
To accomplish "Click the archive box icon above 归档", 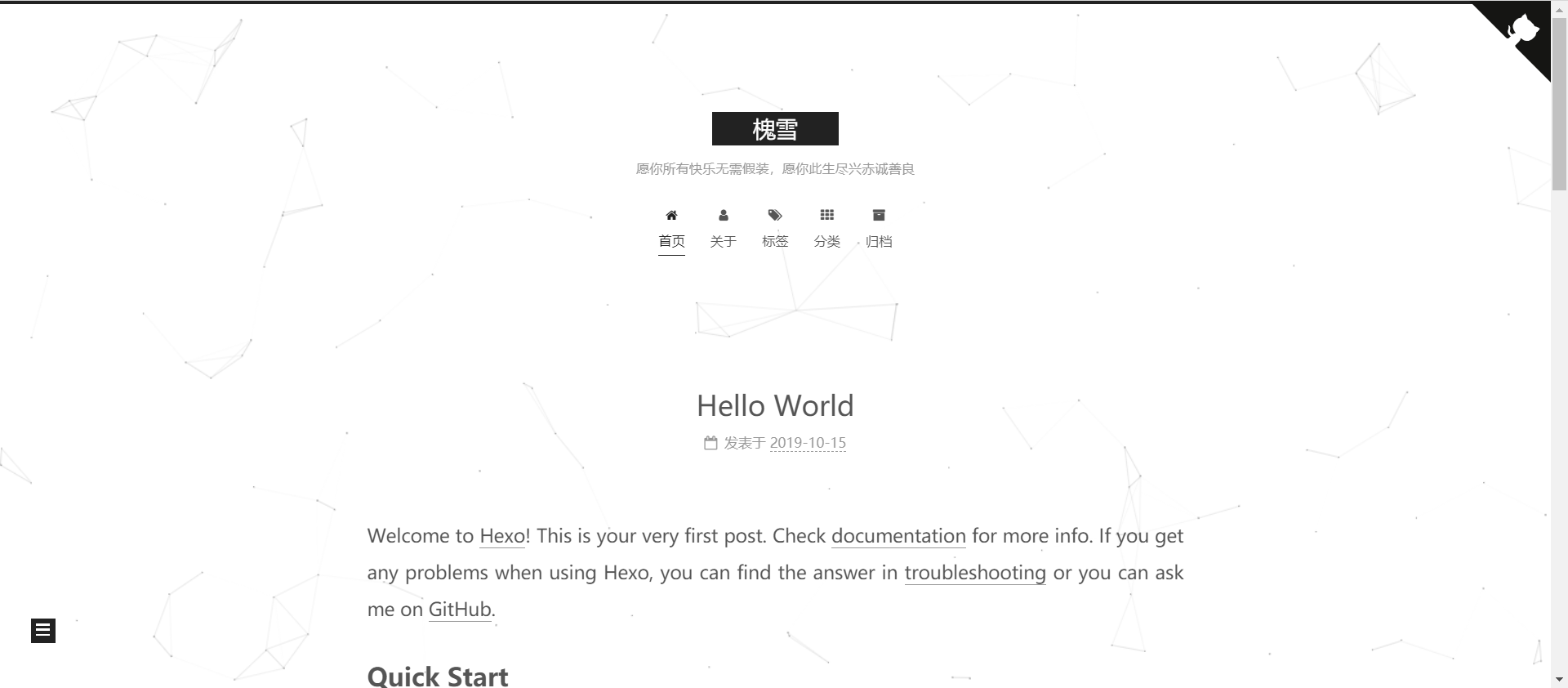I will (x=879, y=216).
